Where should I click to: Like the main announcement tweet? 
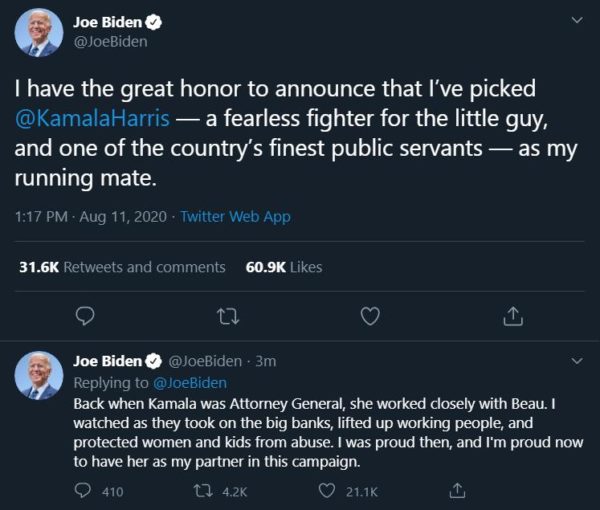[370, 316]
